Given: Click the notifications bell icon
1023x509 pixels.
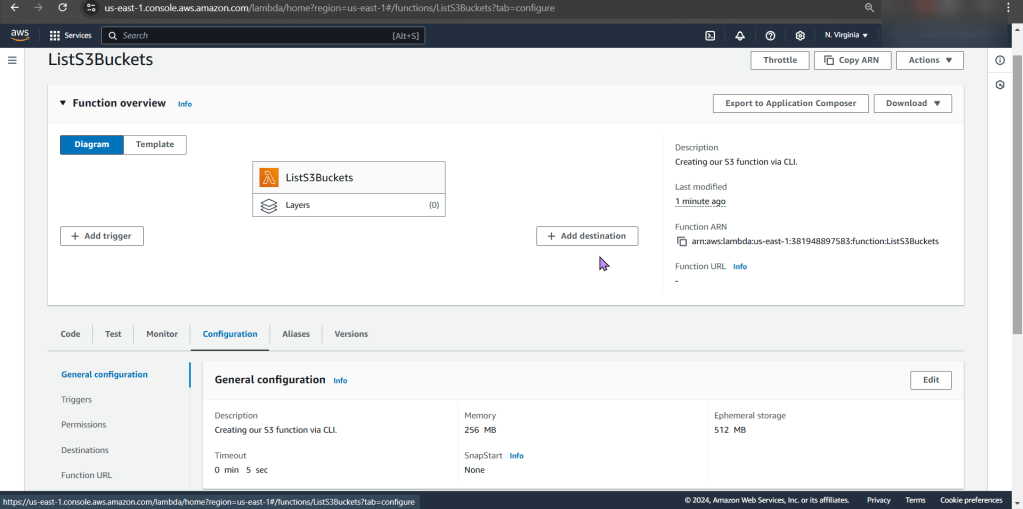Looking at the screenshot, I should [740, 35].
